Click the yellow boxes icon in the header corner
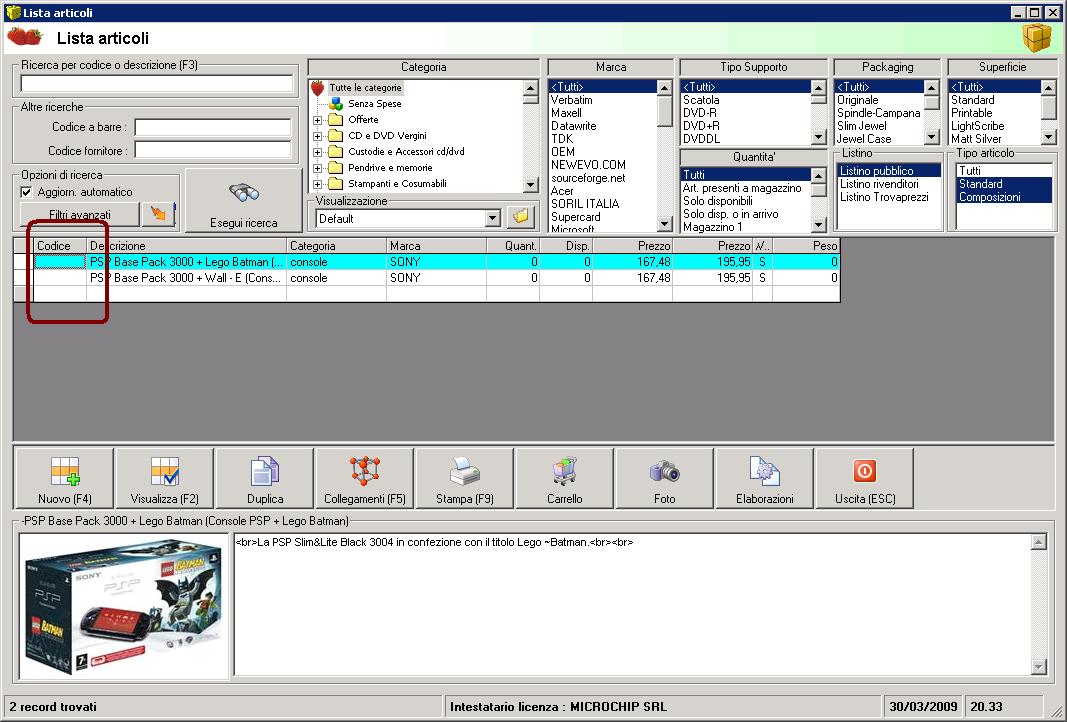This screenshot has height=722, width=1067. 1036,37
